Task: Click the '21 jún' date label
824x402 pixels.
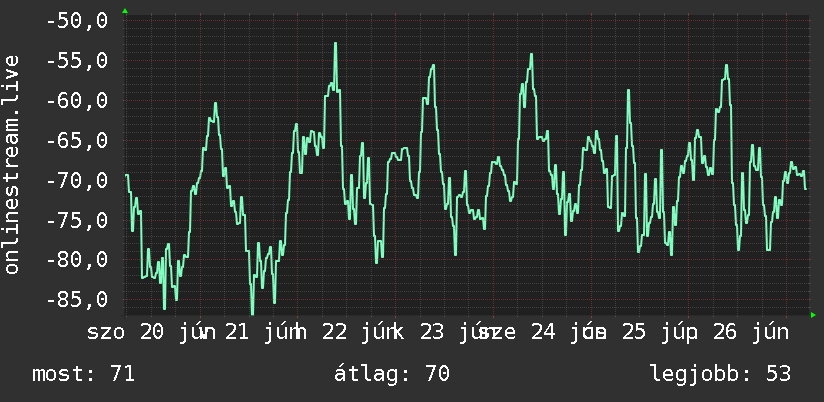Action: pos(264,332)
